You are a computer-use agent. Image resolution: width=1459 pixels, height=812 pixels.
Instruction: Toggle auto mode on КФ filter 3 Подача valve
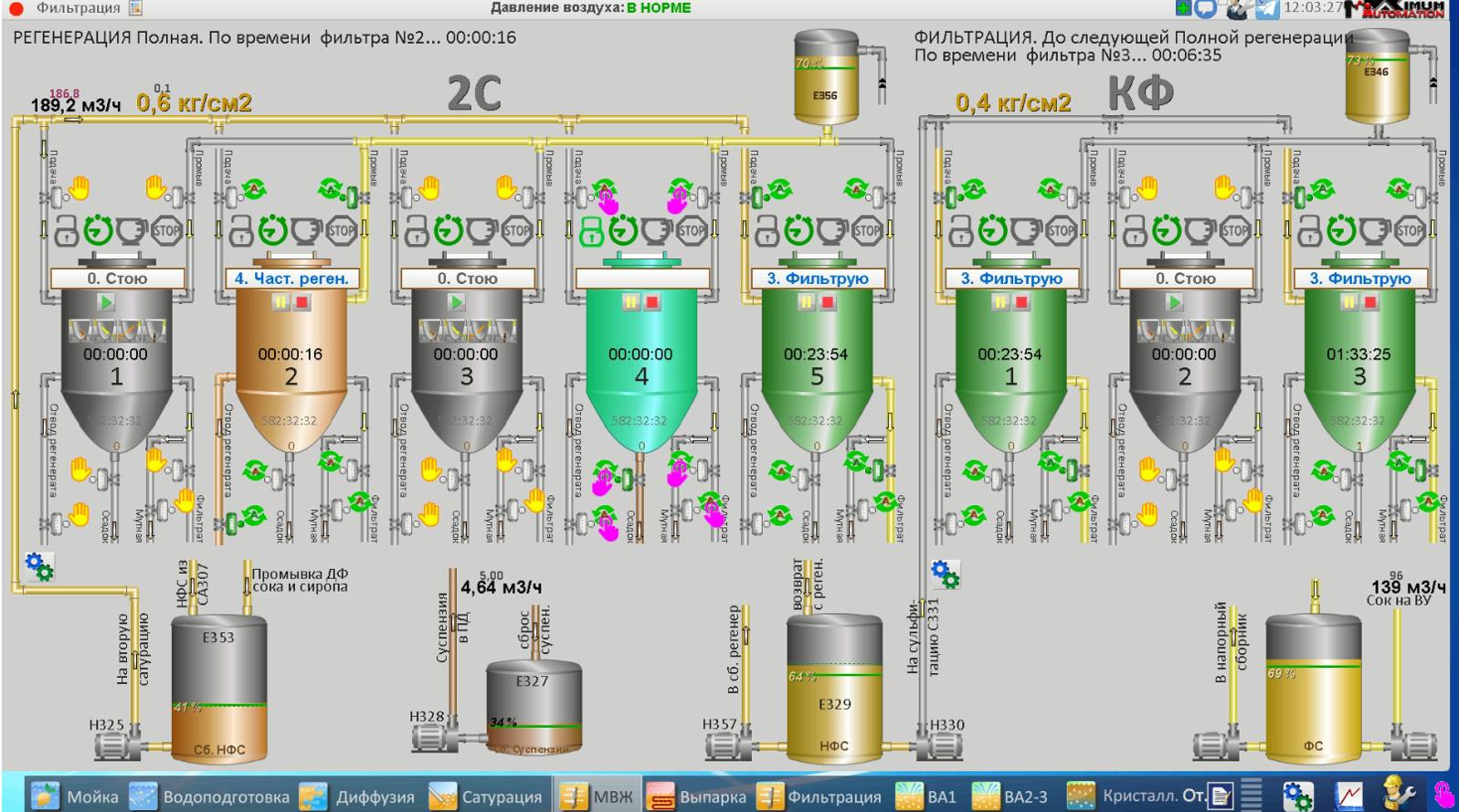1322,189
